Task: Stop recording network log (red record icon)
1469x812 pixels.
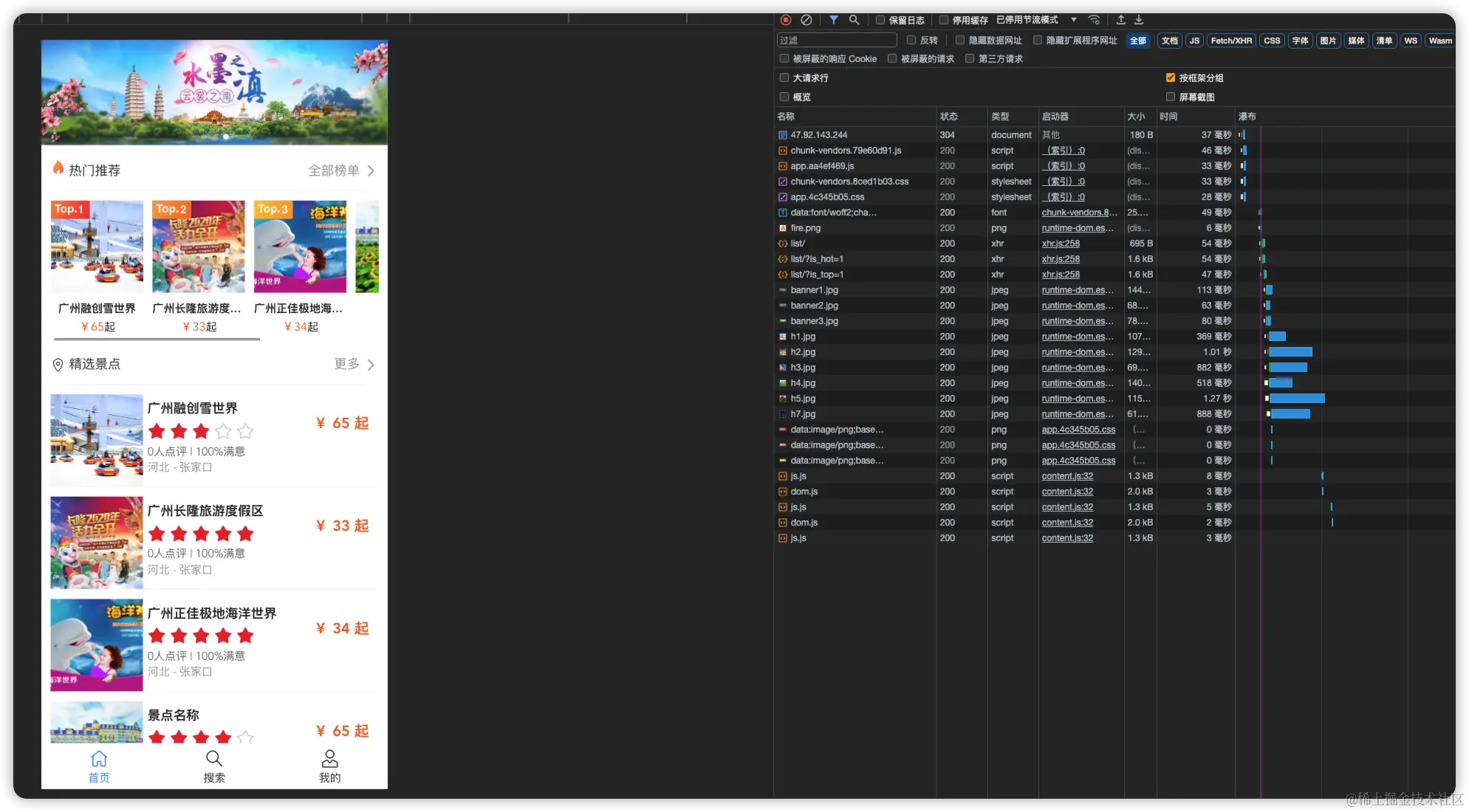Action: [786, 20]
